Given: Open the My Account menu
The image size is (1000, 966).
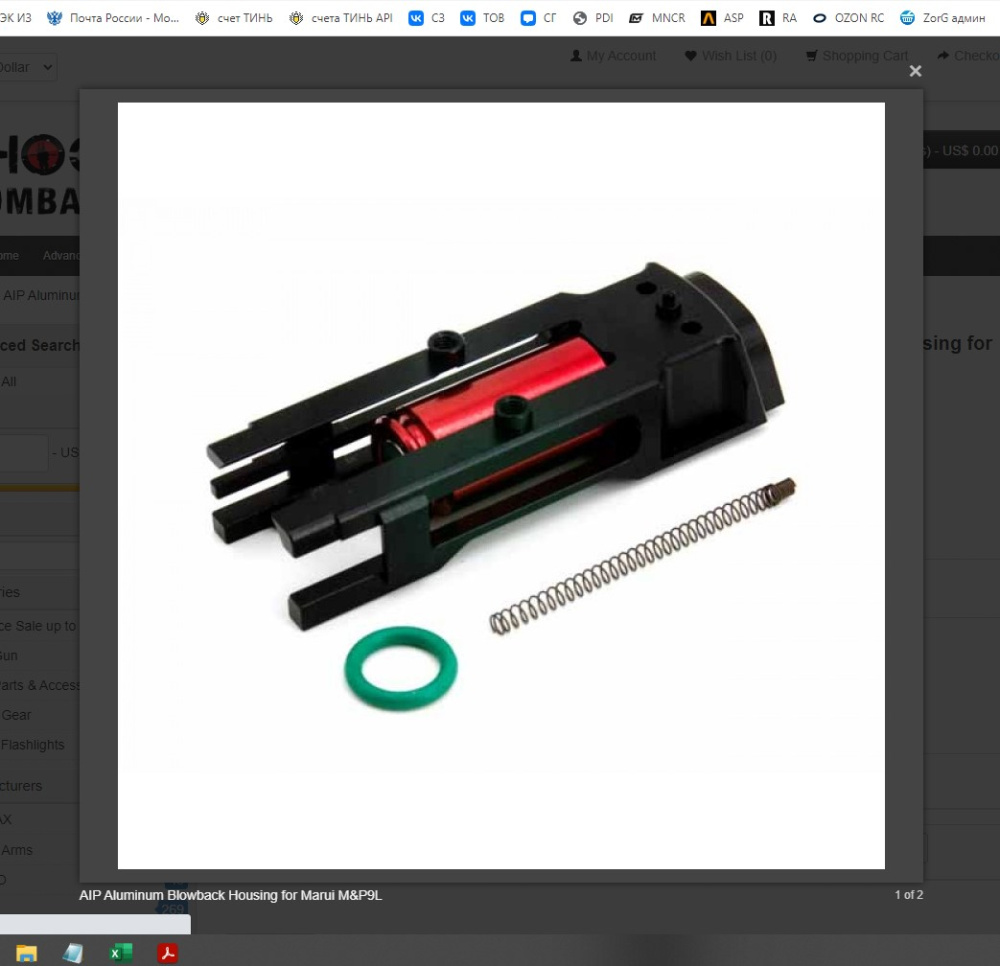Looking at the screenshot, I should 613,56.
